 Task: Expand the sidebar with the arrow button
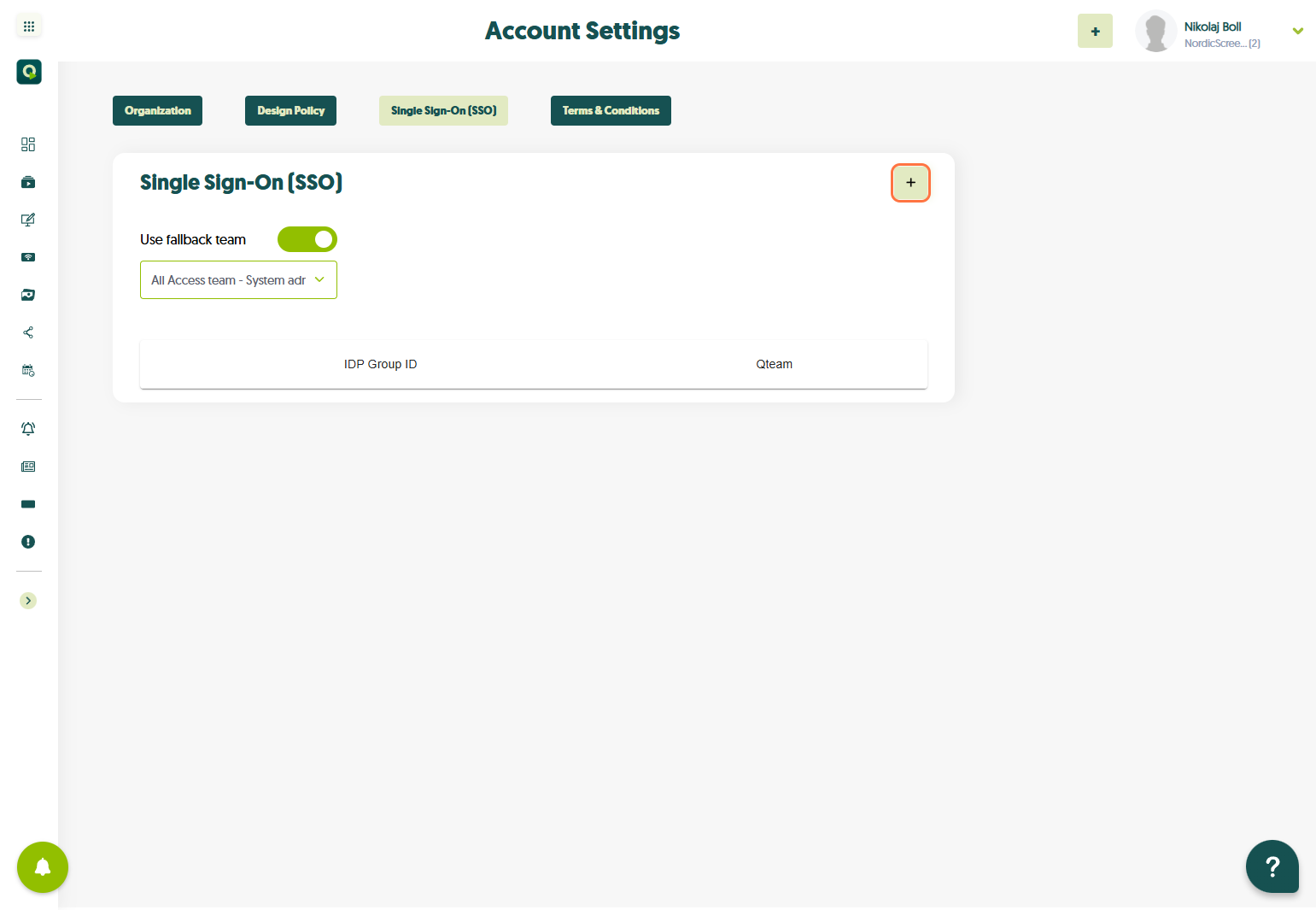(28, 601)
